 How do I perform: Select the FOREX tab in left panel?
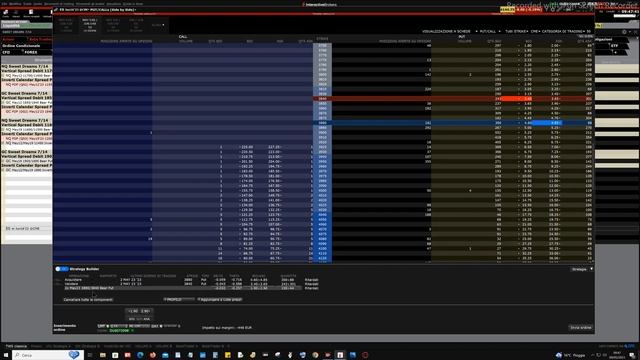point(31,52)
